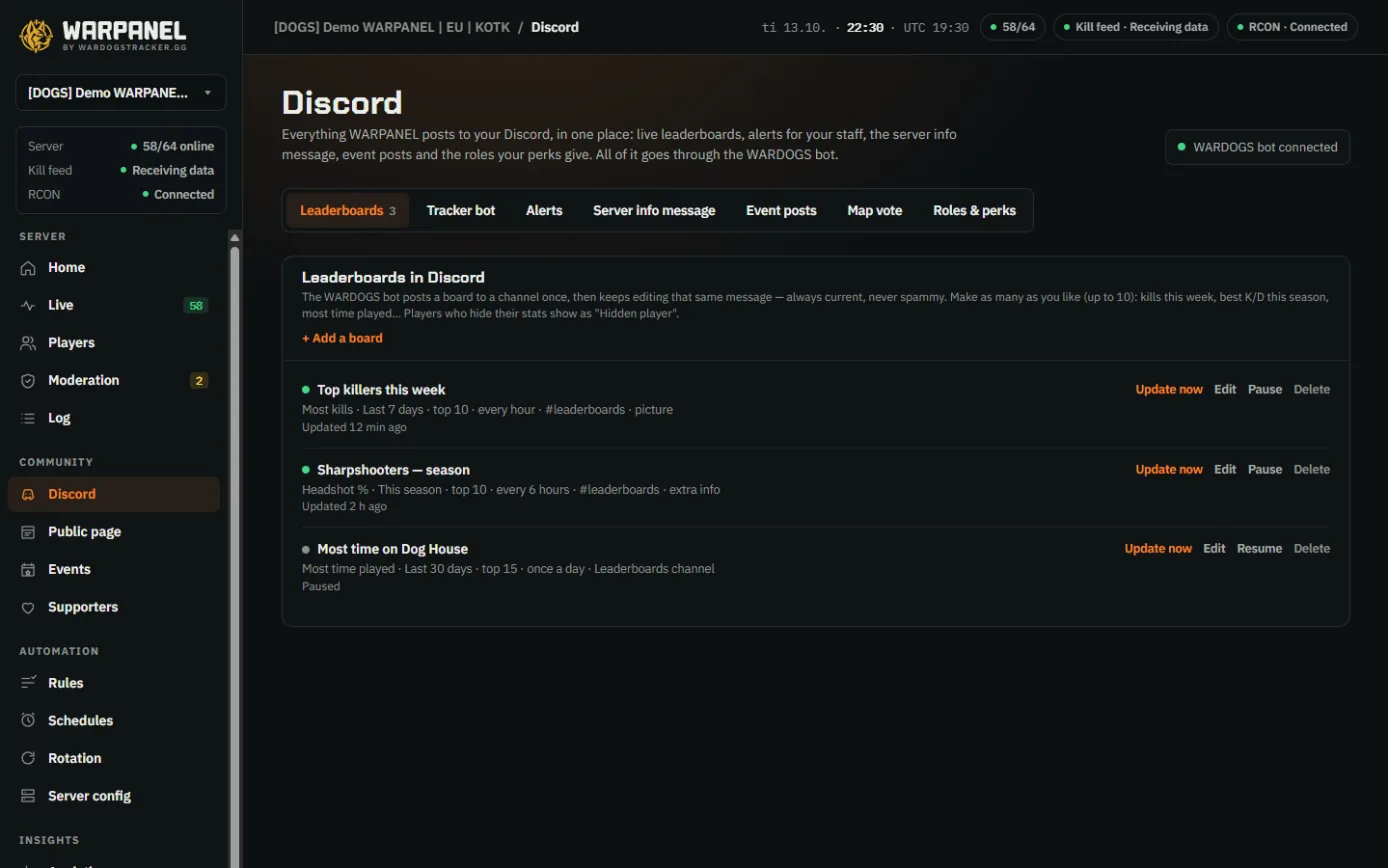Click the Kill feed Receiving data pill

1136,27
